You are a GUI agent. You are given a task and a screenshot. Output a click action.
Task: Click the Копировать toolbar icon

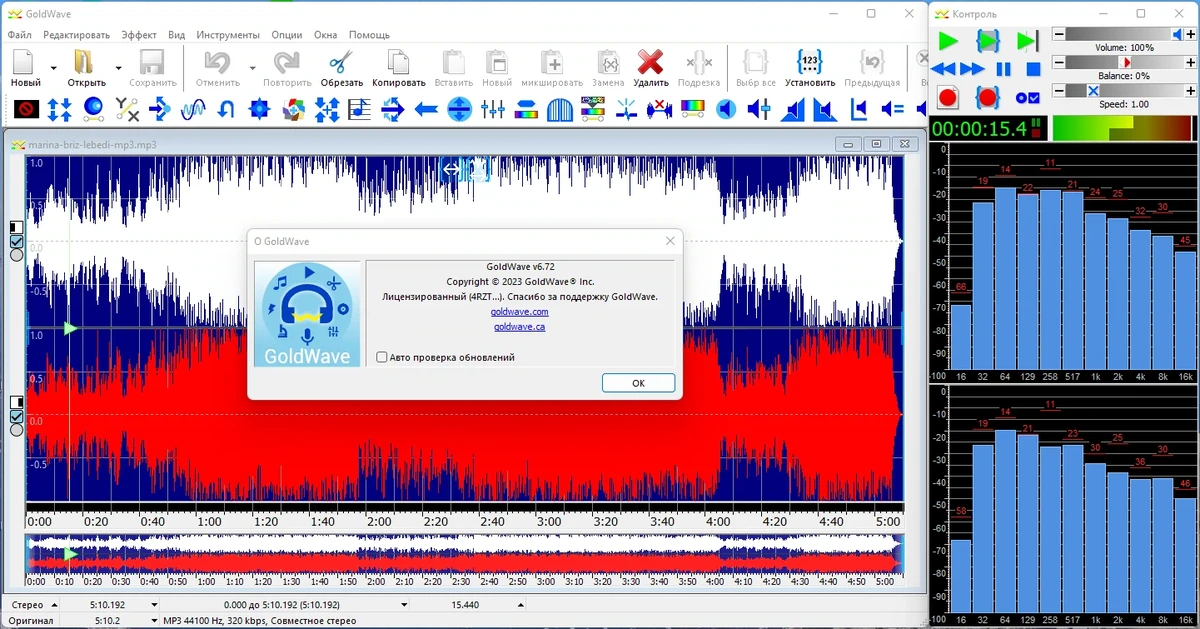tap(398, 62)
